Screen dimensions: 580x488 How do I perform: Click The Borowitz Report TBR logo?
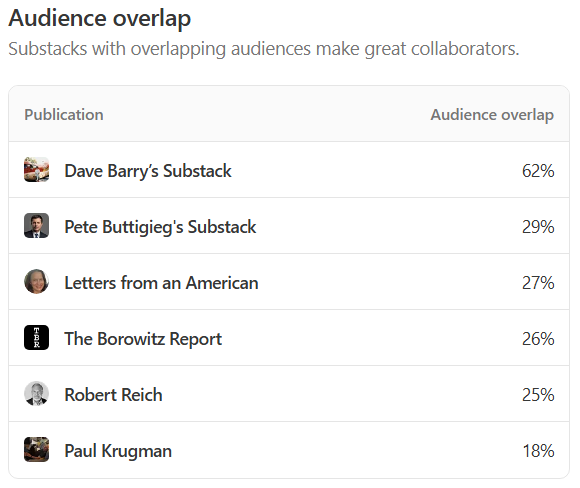(36, 337)
